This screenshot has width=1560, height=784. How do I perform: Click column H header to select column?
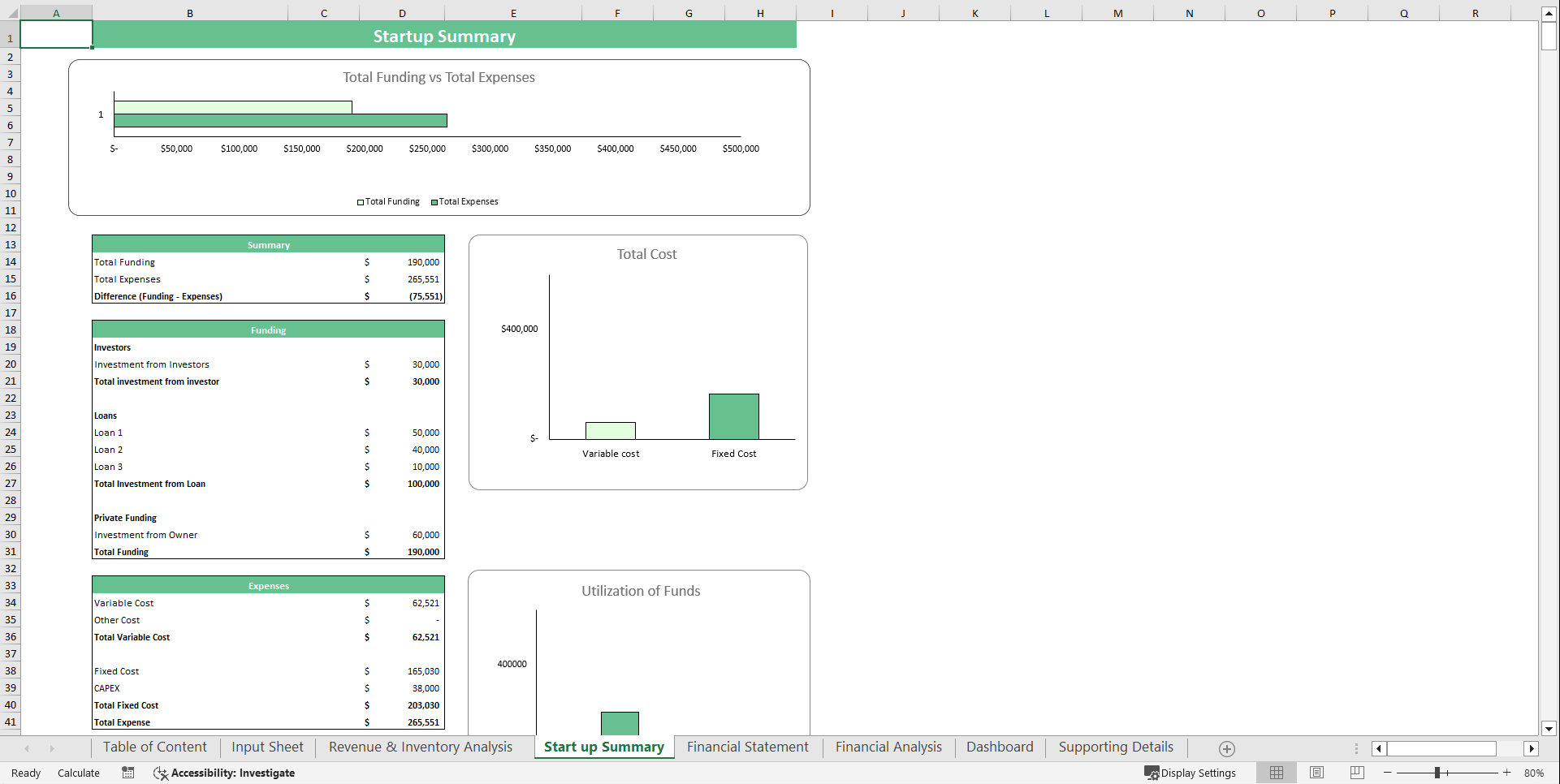(x=760, y=13)
